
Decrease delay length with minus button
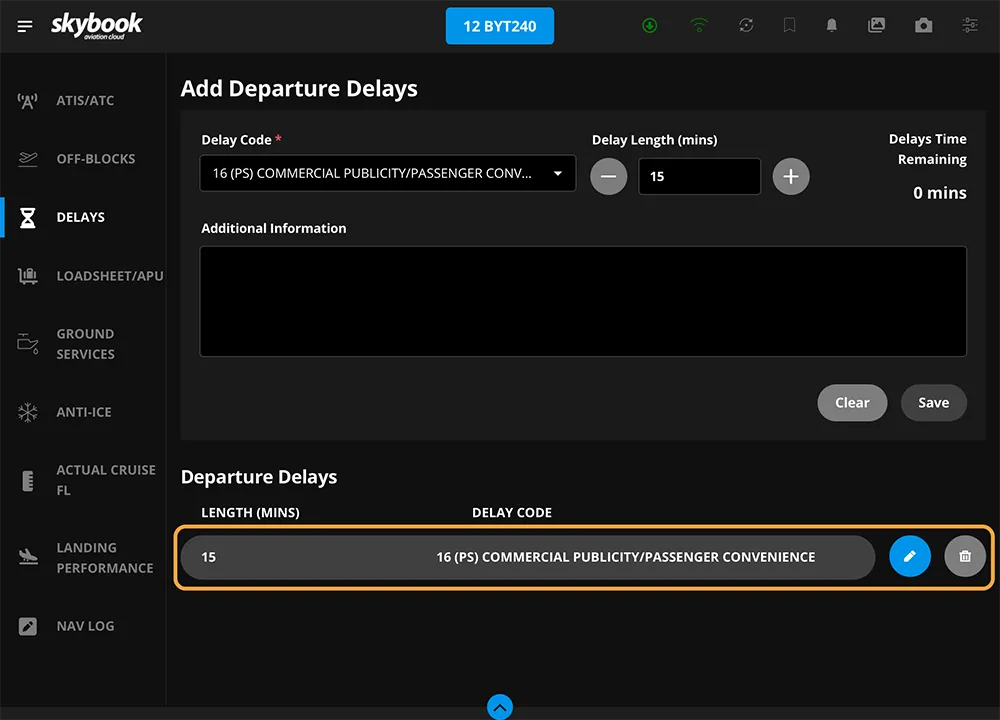click(x=608, y=177)
